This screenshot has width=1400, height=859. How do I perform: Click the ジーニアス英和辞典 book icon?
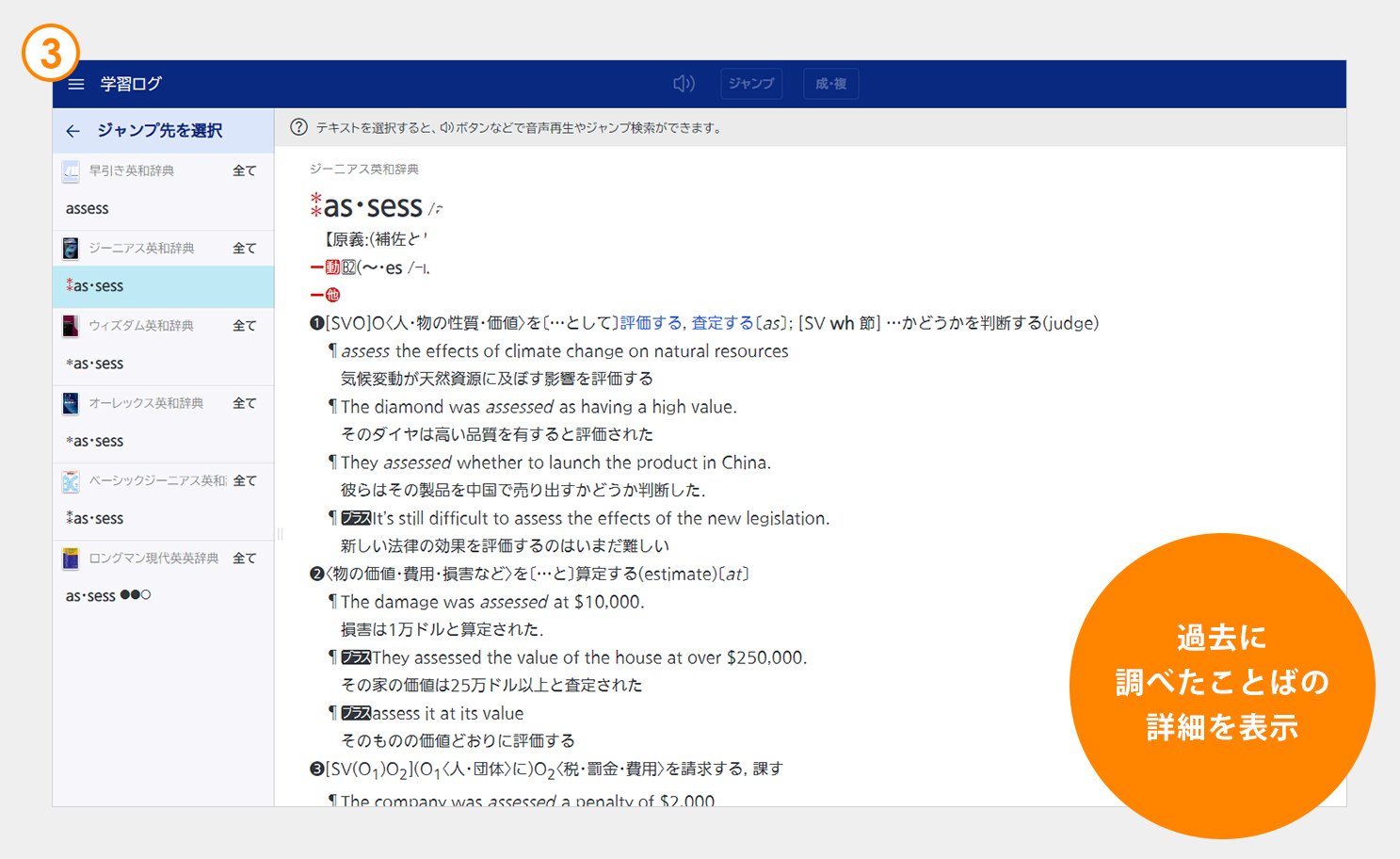pyautogui.click(x=71, y=249)
